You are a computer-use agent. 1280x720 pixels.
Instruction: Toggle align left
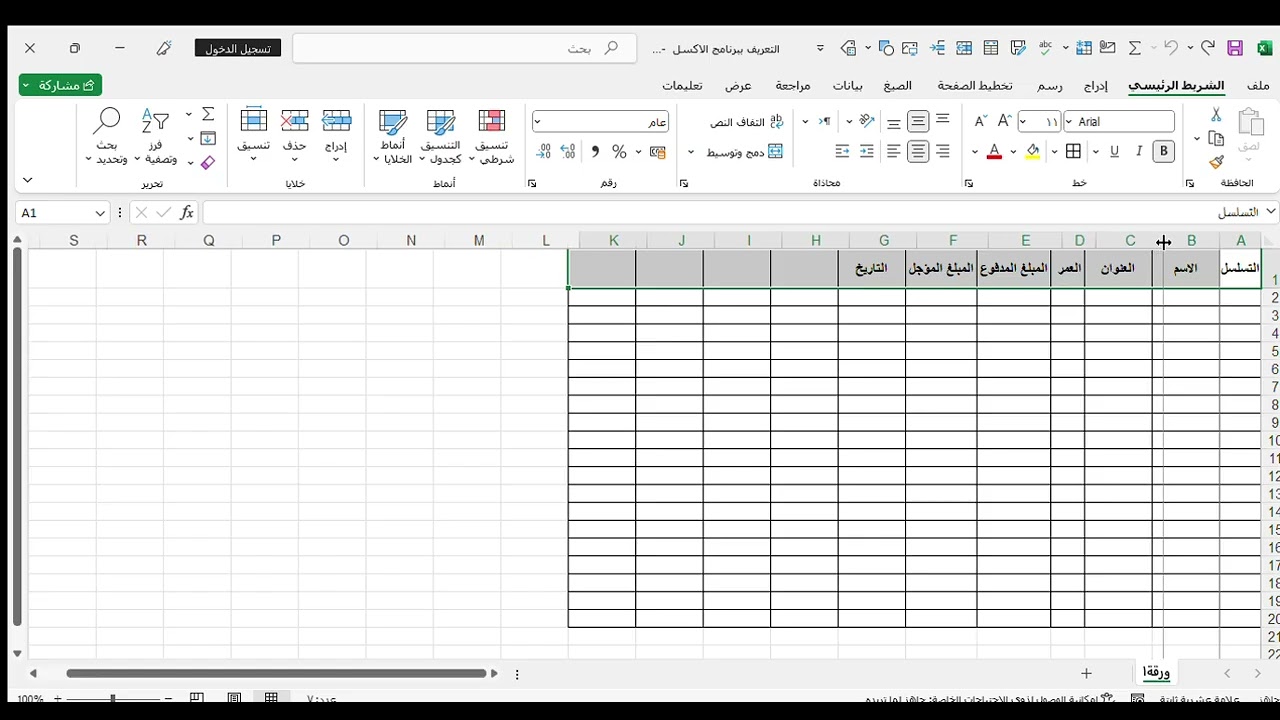click(x=893, y=151)
